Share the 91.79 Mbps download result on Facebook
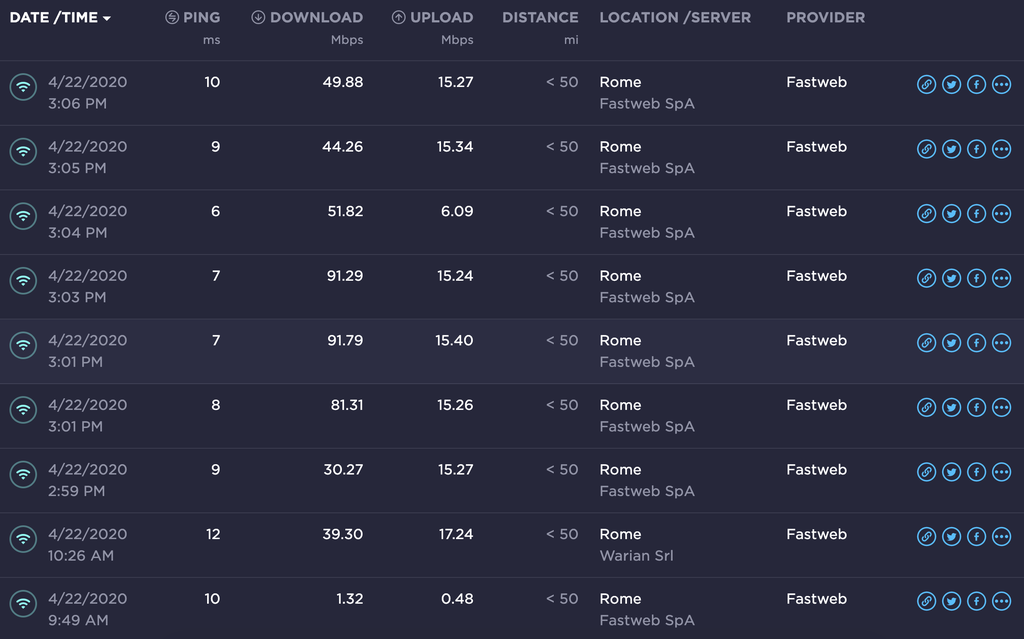Viewport: 1024px width, 639px height. (976, 343)
